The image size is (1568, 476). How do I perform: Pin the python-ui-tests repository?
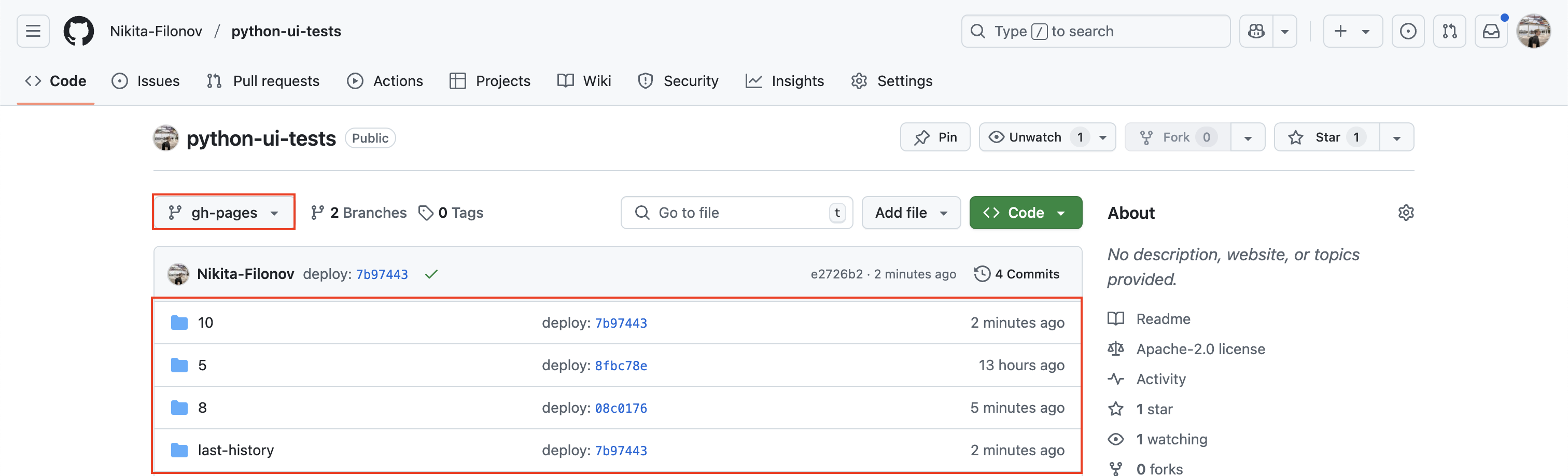point(935,137)
